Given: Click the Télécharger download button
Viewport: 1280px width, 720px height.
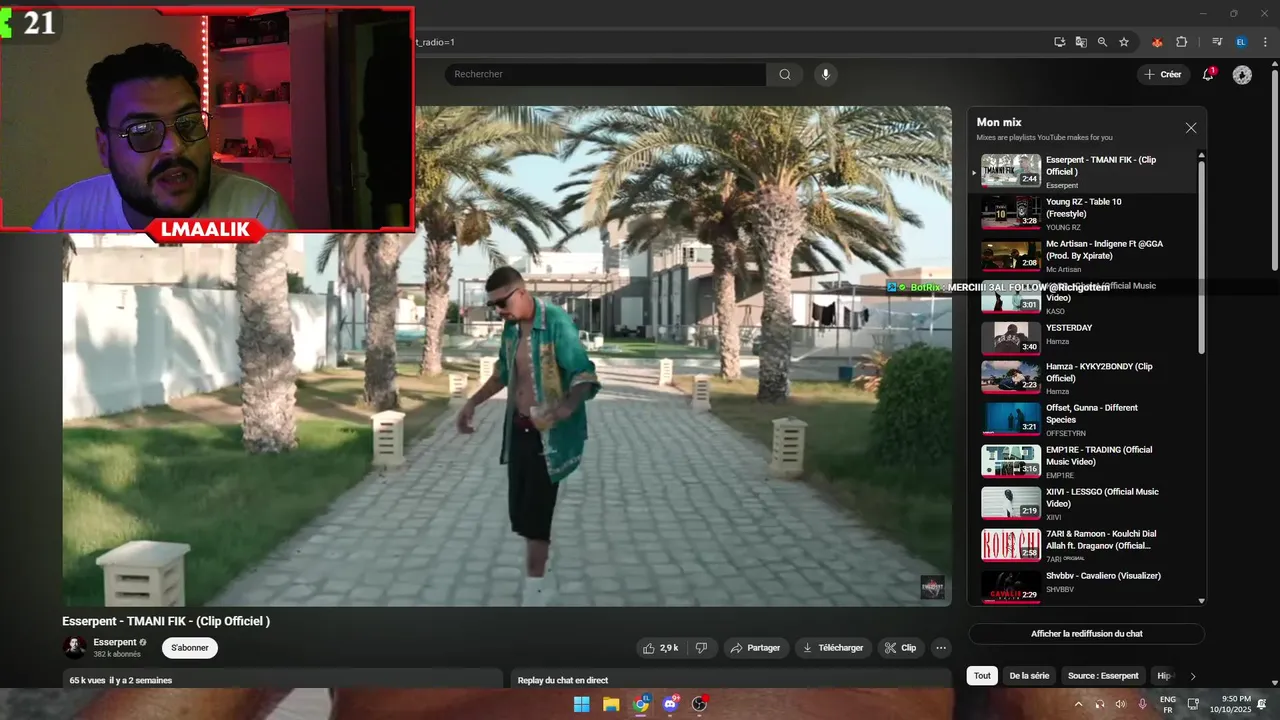Looking at the screenshot, I should (x=833, y=648).
